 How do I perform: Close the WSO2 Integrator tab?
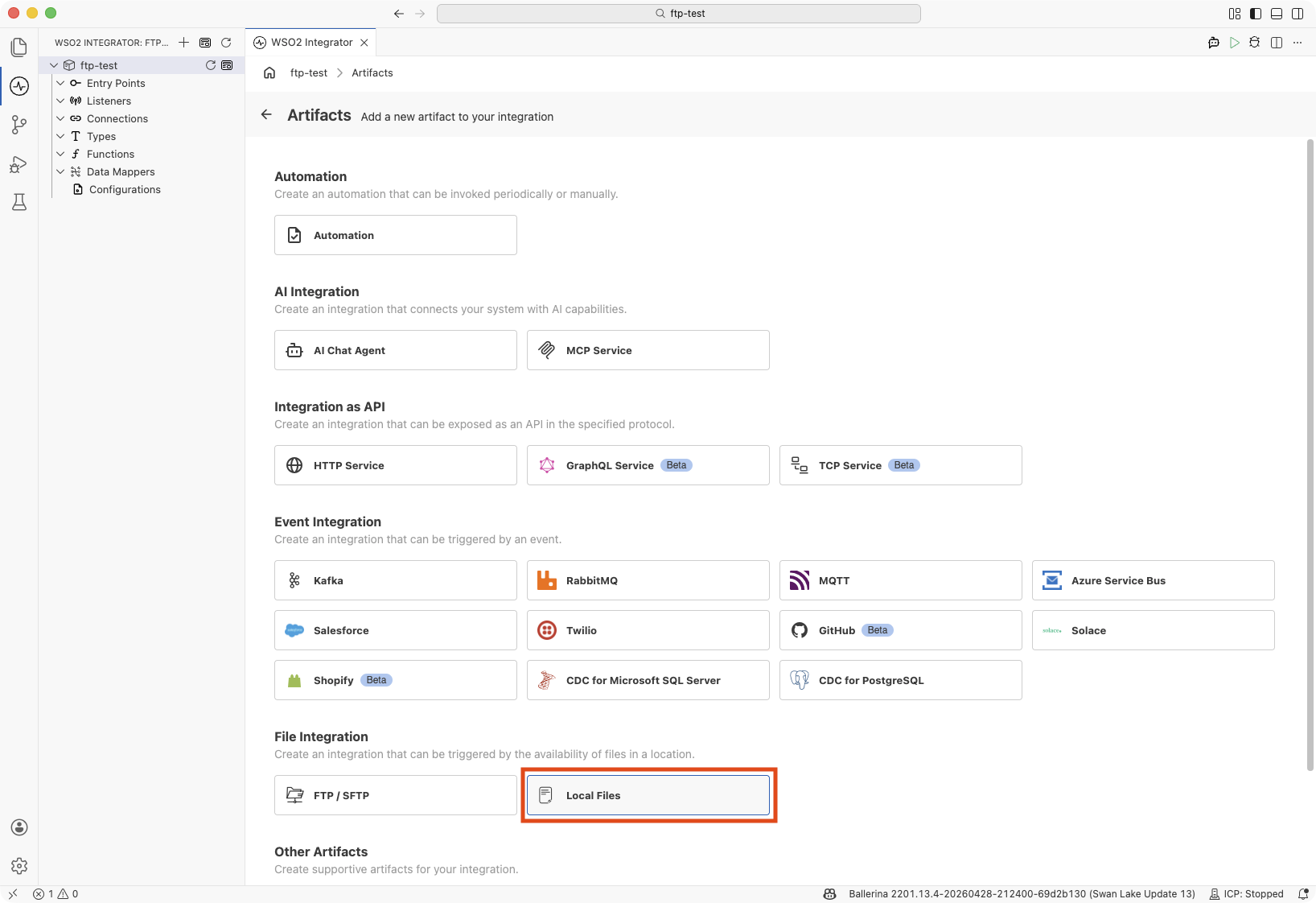coord(364,43)
